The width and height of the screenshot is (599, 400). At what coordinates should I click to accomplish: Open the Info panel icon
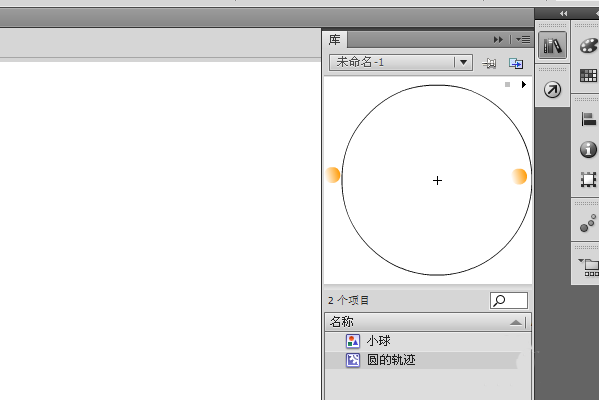click(588, 149)
